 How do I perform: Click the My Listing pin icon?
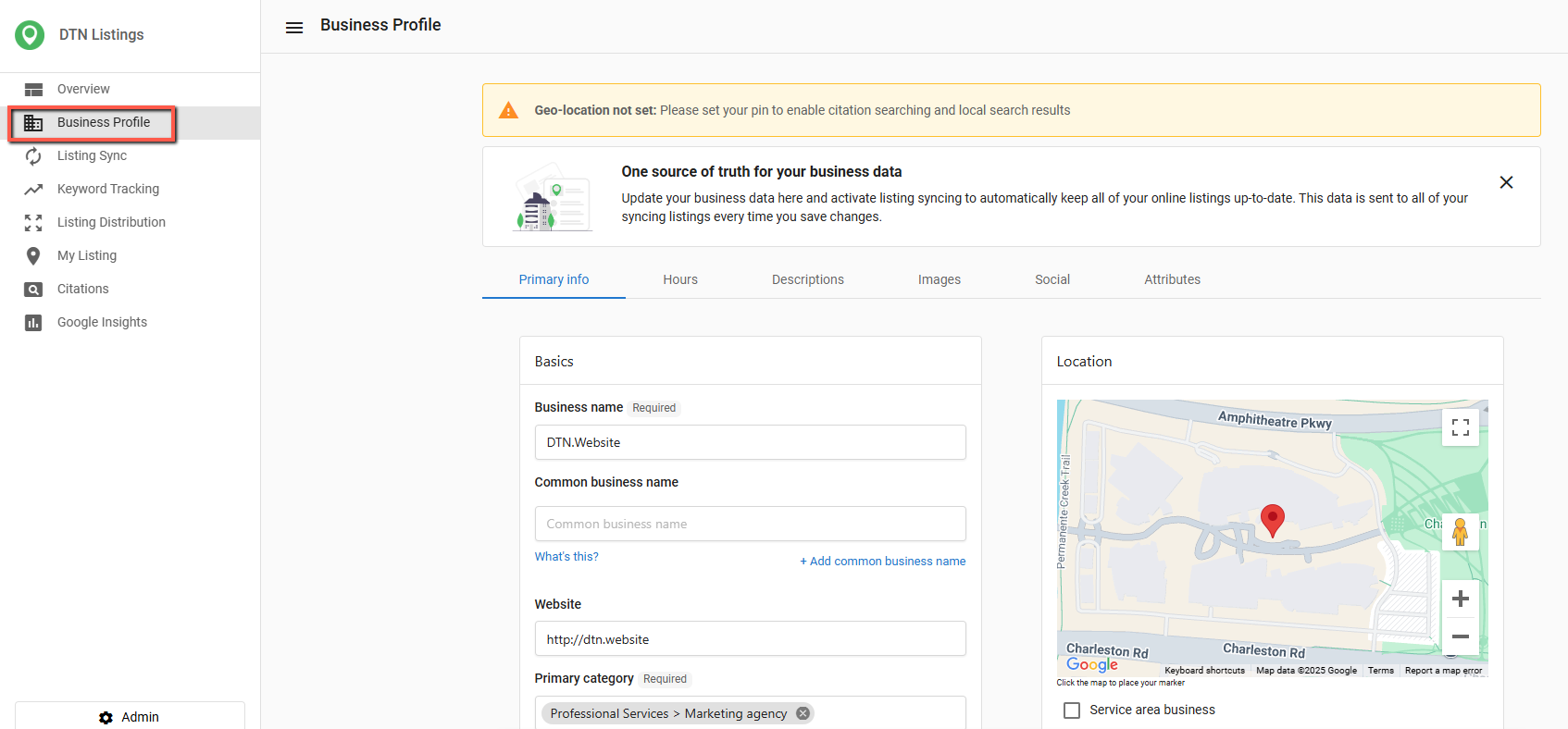pos(33,256)
